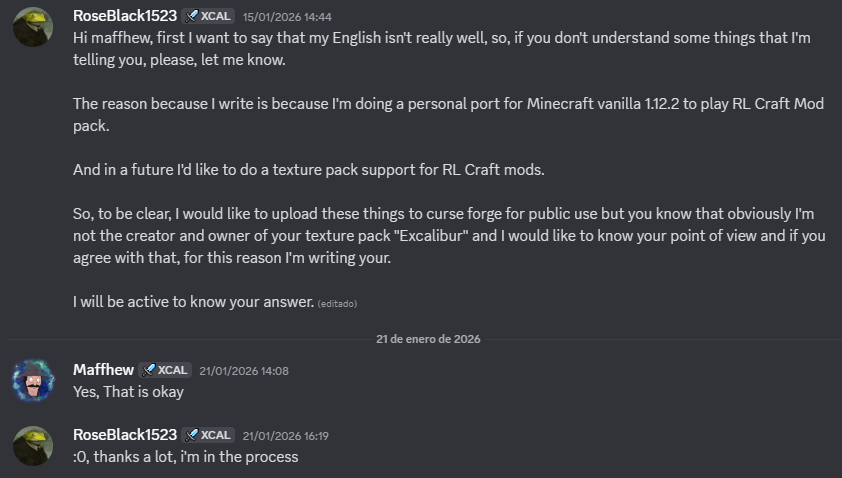Open XCAL tag on the 14:44 message
The height and width of the screenshot is (478, 842).
(208, 17)
